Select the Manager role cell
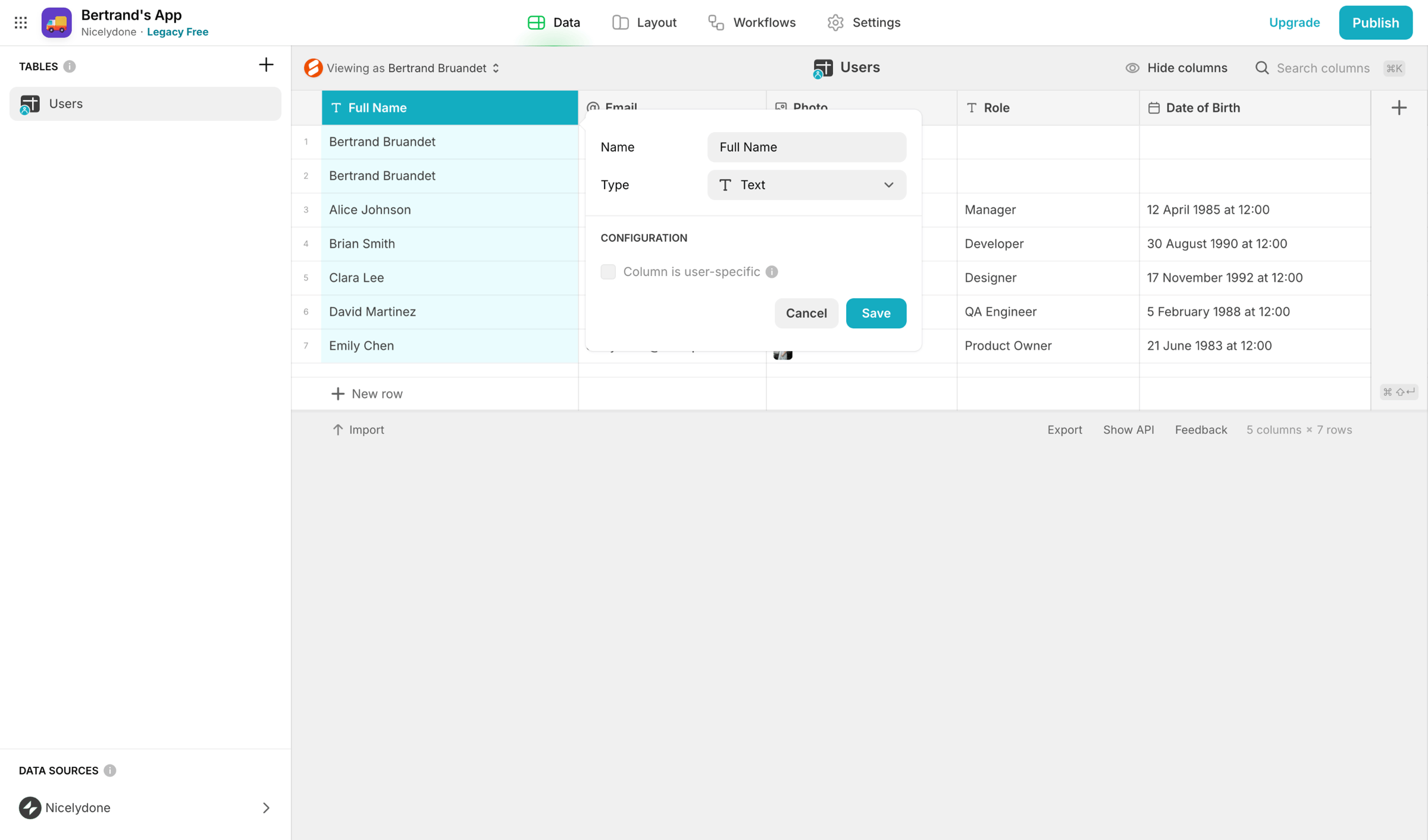Viewport: 1428px width, 840px height. [x=1048, y=210]
